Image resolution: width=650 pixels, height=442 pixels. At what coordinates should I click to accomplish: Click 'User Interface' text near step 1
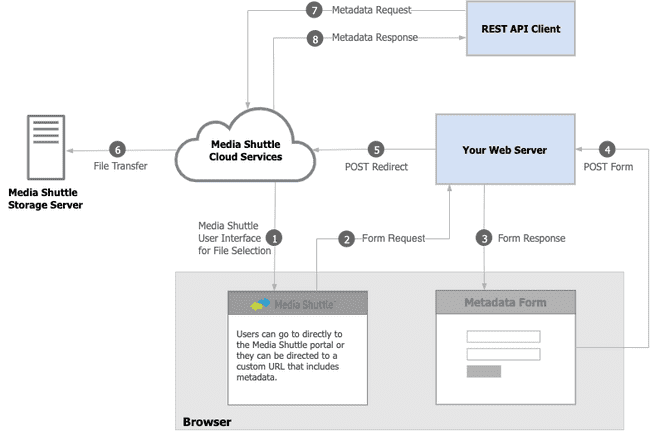pyautogui.click(x=229, y=238)
